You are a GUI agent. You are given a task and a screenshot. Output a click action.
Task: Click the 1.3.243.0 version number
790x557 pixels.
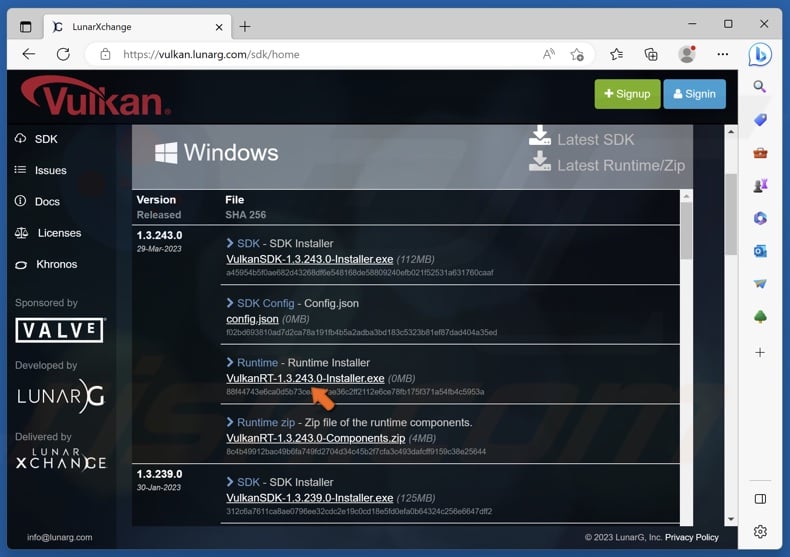159,235
